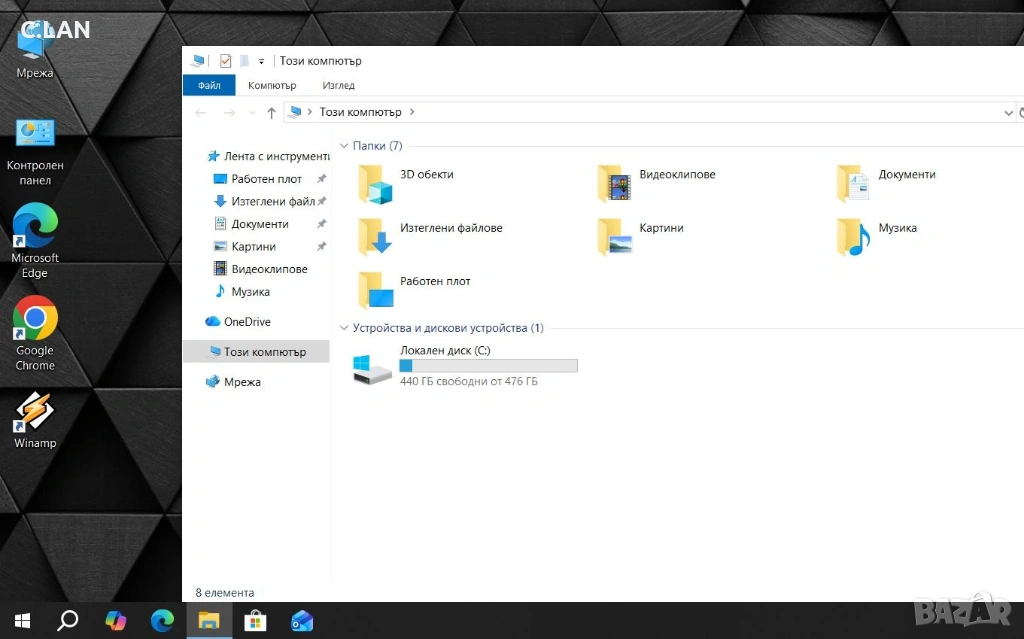Open the 3D обекти folder

click(377, 183)
